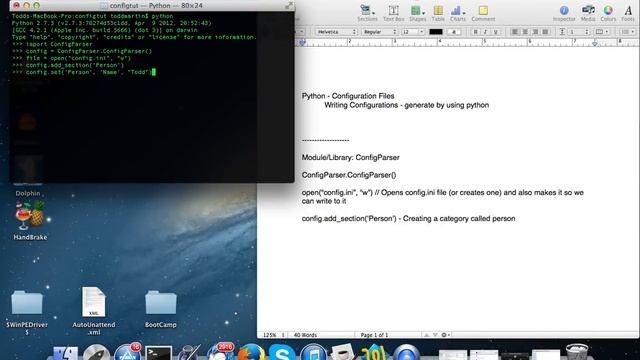Open the list style dropdown in Pages
Image resolution: width=640 pixels, height=360 pixels.
coord(627,32)
